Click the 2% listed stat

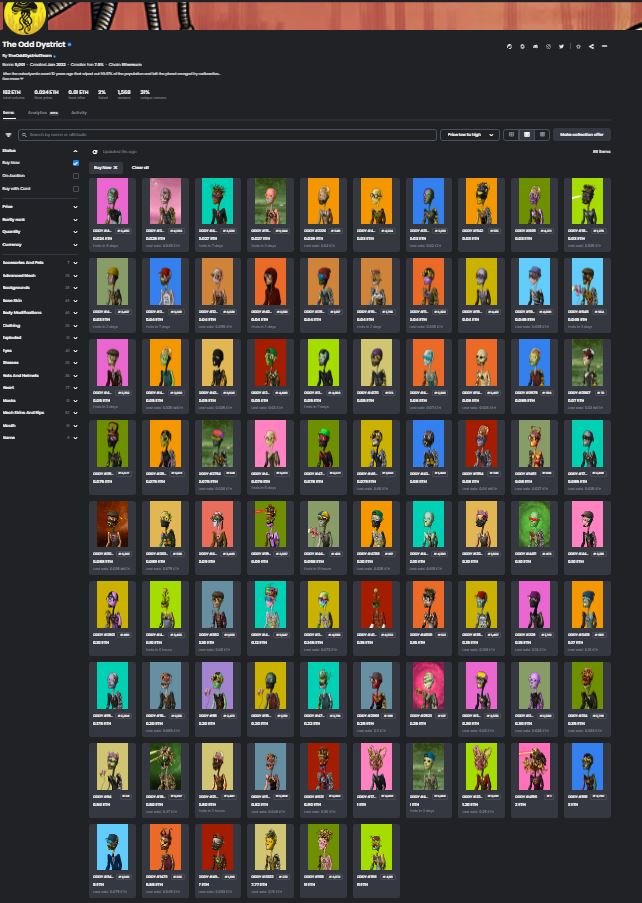102,94
